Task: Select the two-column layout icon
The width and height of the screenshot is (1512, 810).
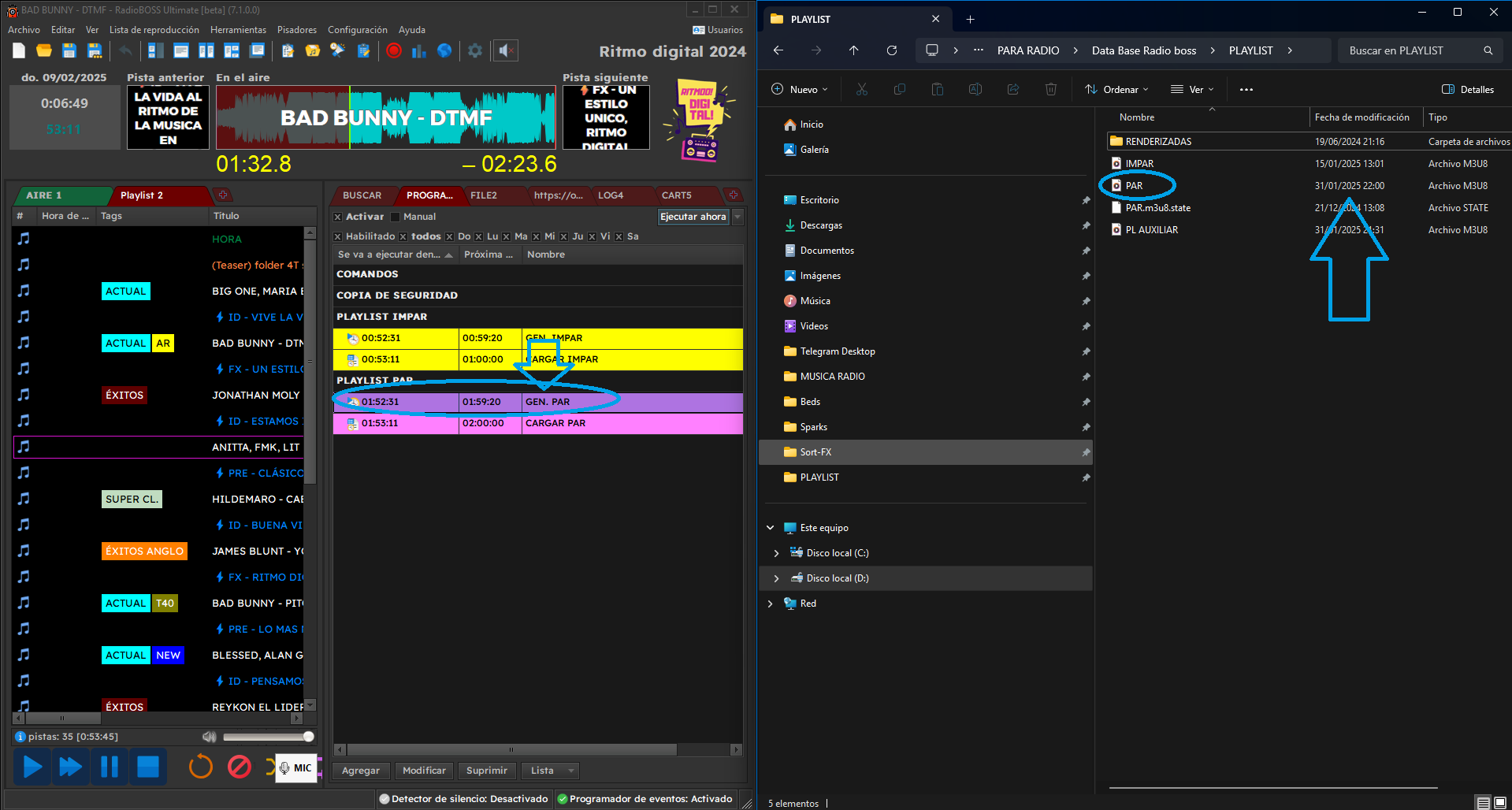Action: coord(206,51)
